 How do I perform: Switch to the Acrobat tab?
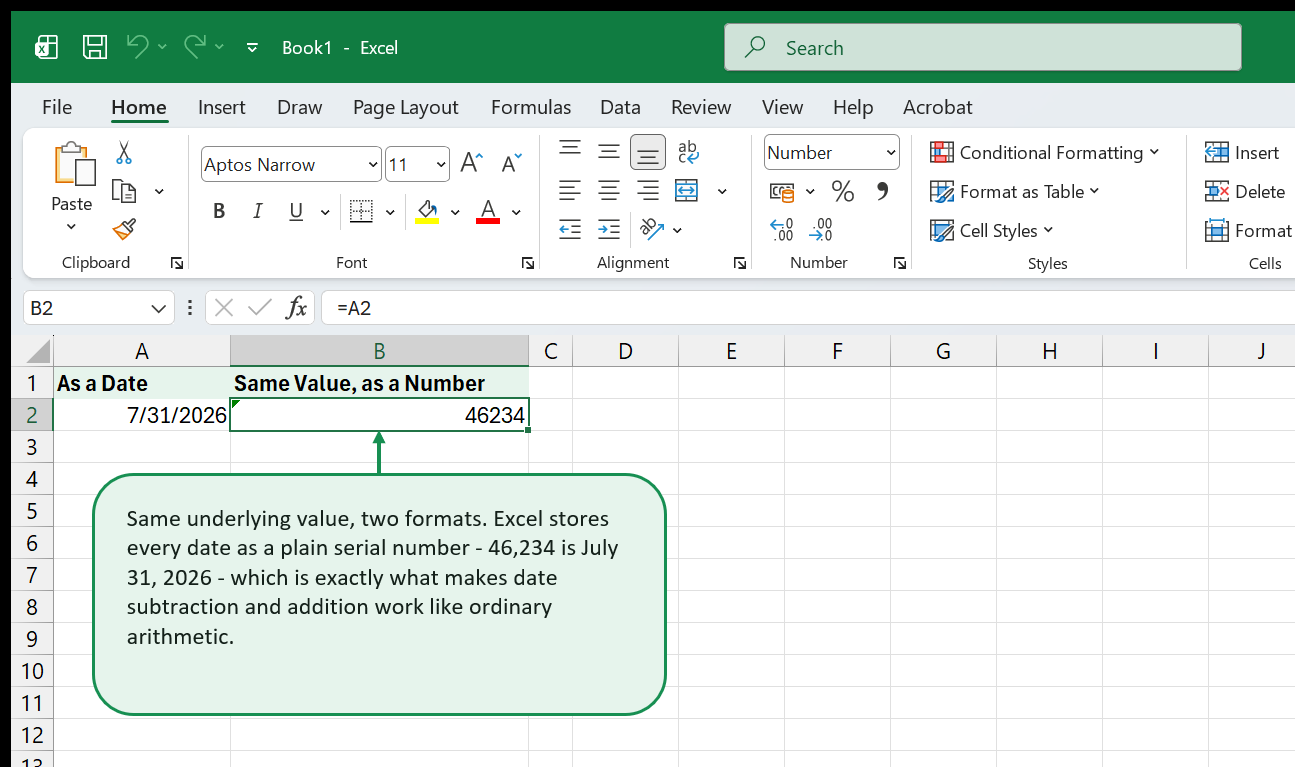click(x=937, y=107)
